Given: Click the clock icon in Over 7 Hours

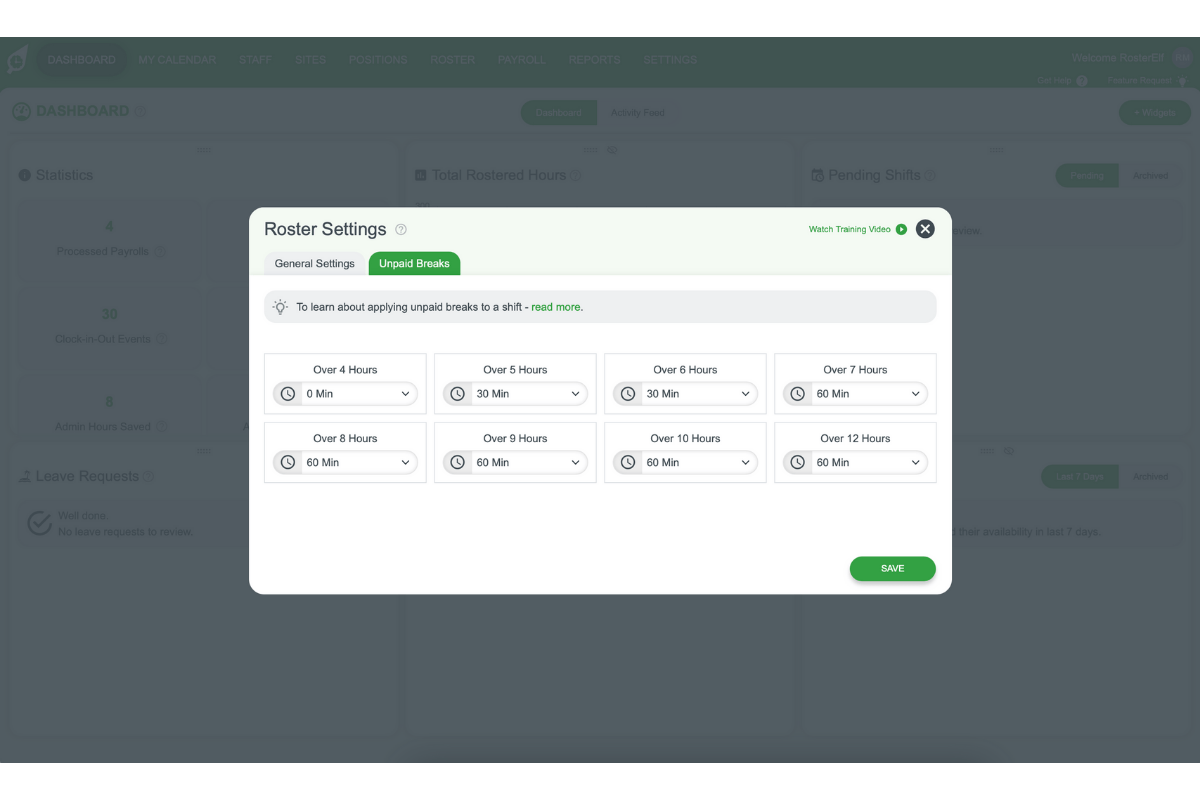Looking at the screenshot, I should (x=798, y=394).
